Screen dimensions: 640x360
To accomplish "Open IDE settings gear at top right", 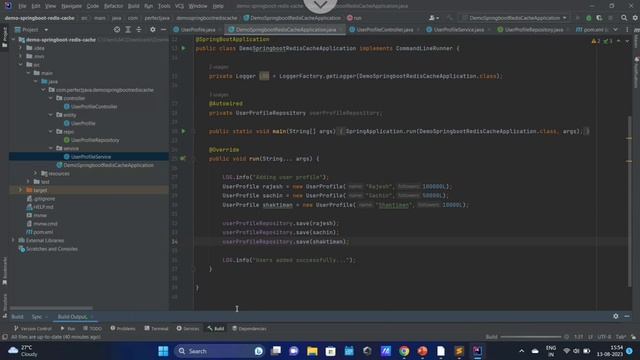I will 635,18.
